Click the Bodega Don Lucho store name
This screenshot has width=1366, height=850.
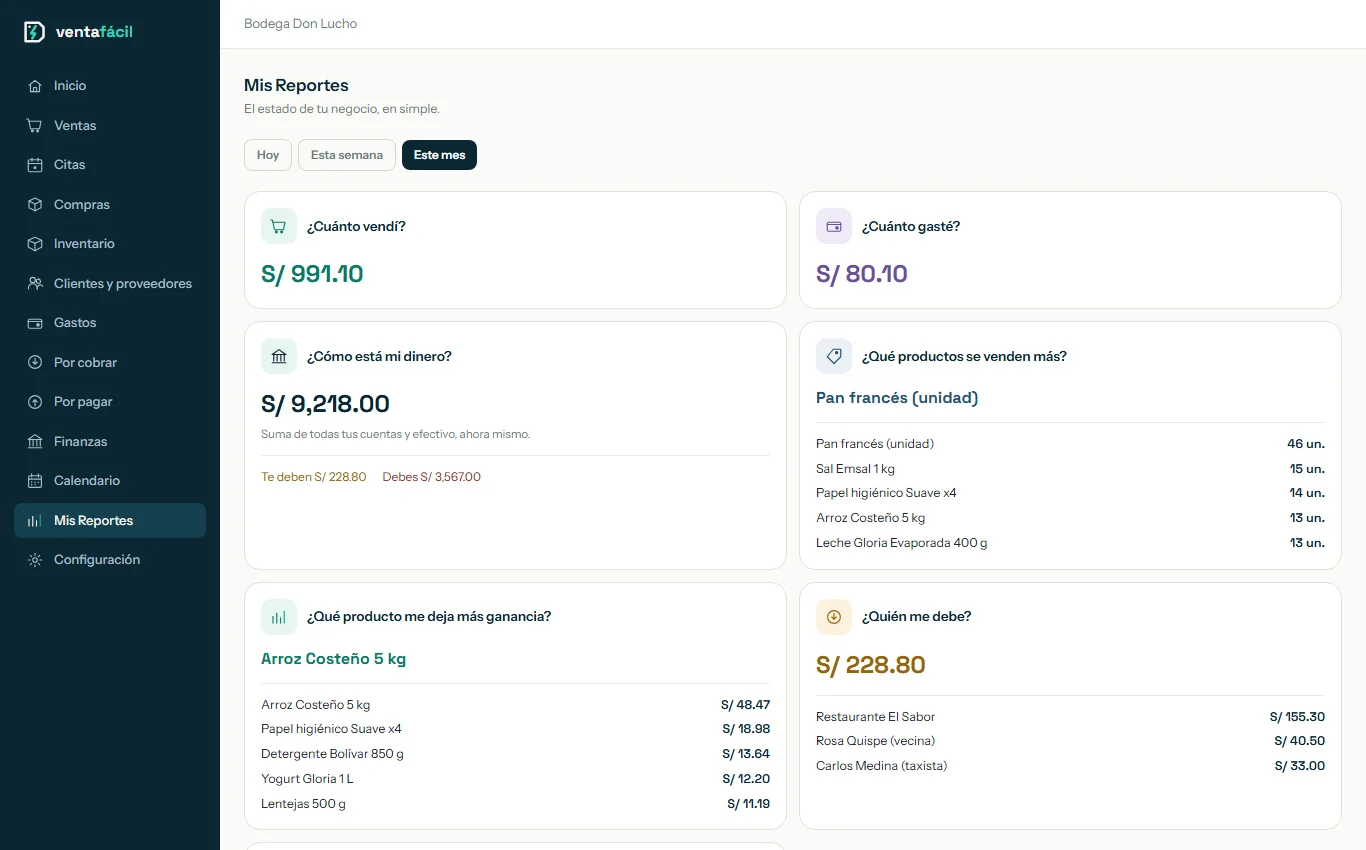(300, 24)
